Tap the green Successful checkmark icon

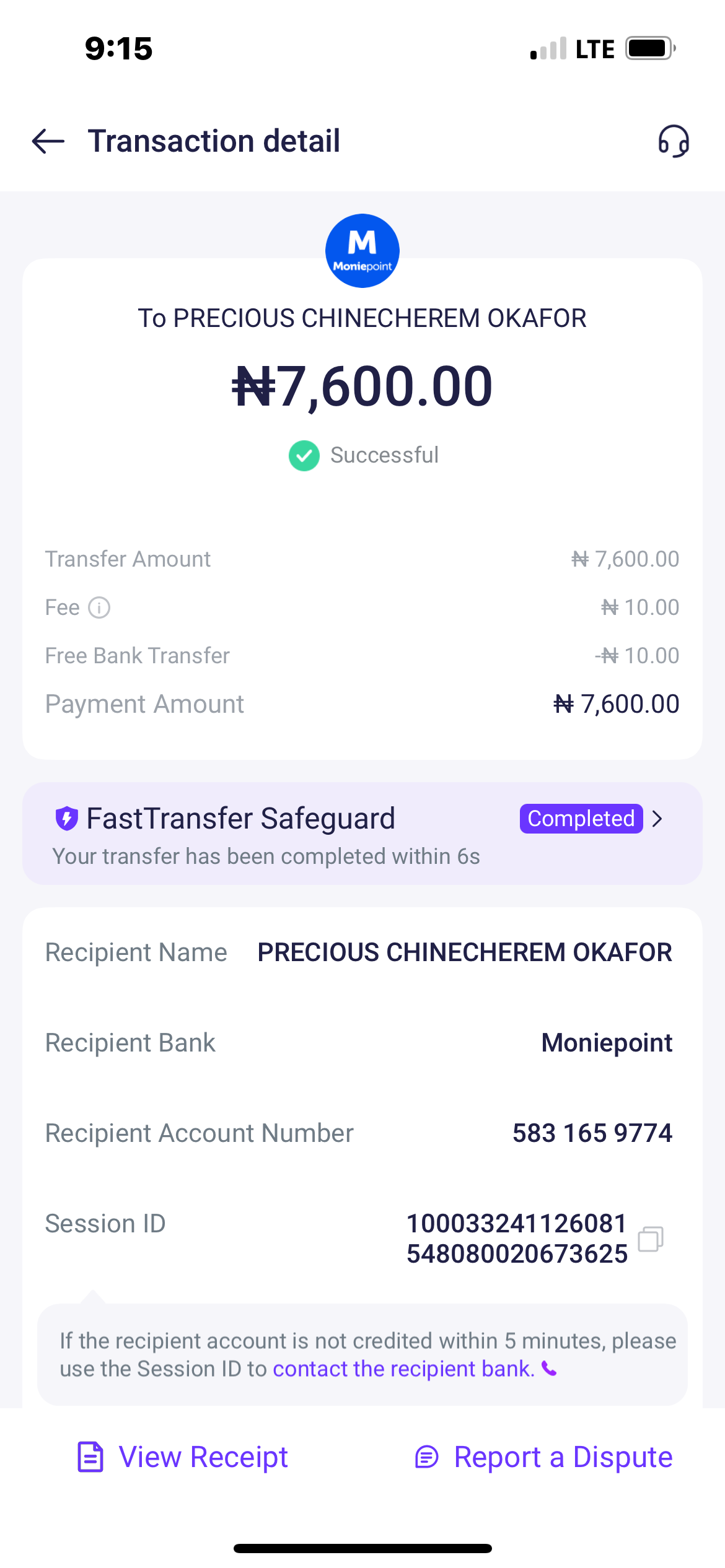click(304, 456)
